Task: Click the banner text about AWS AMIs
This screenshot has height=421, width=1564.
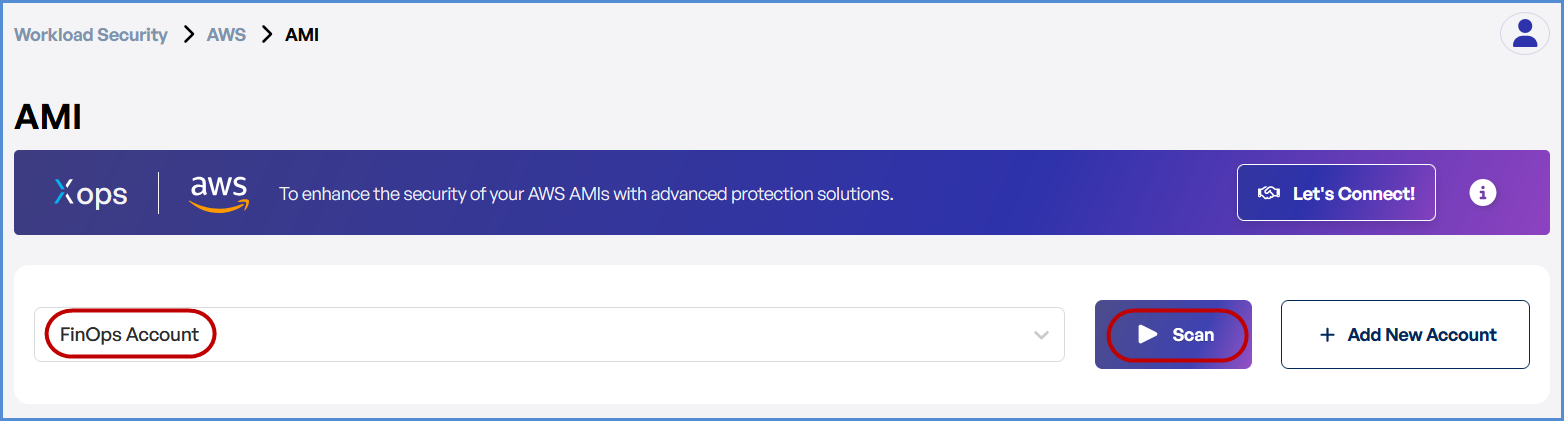Action: (585, 193)
